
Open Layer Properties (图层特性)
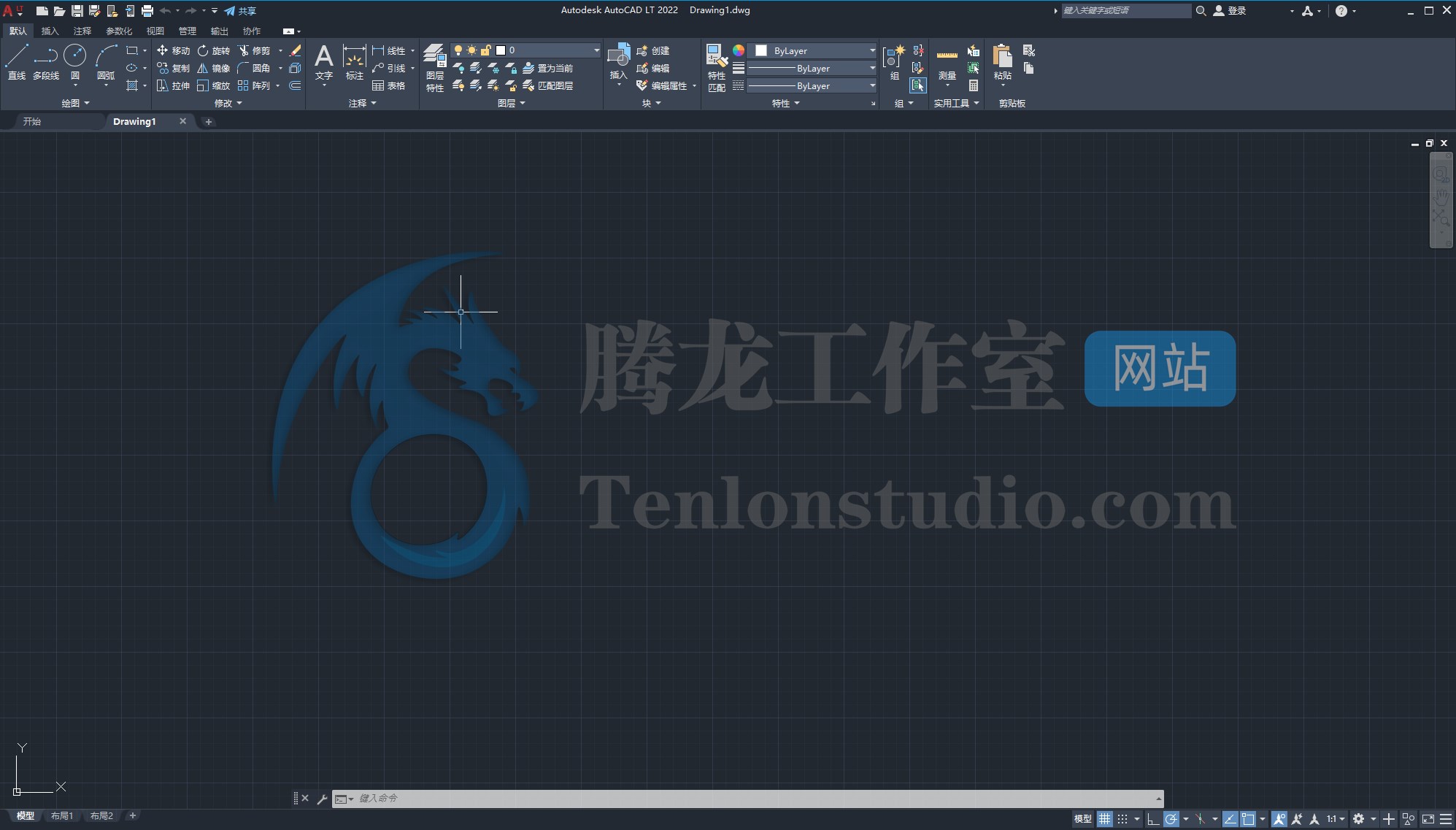point(435,67)
